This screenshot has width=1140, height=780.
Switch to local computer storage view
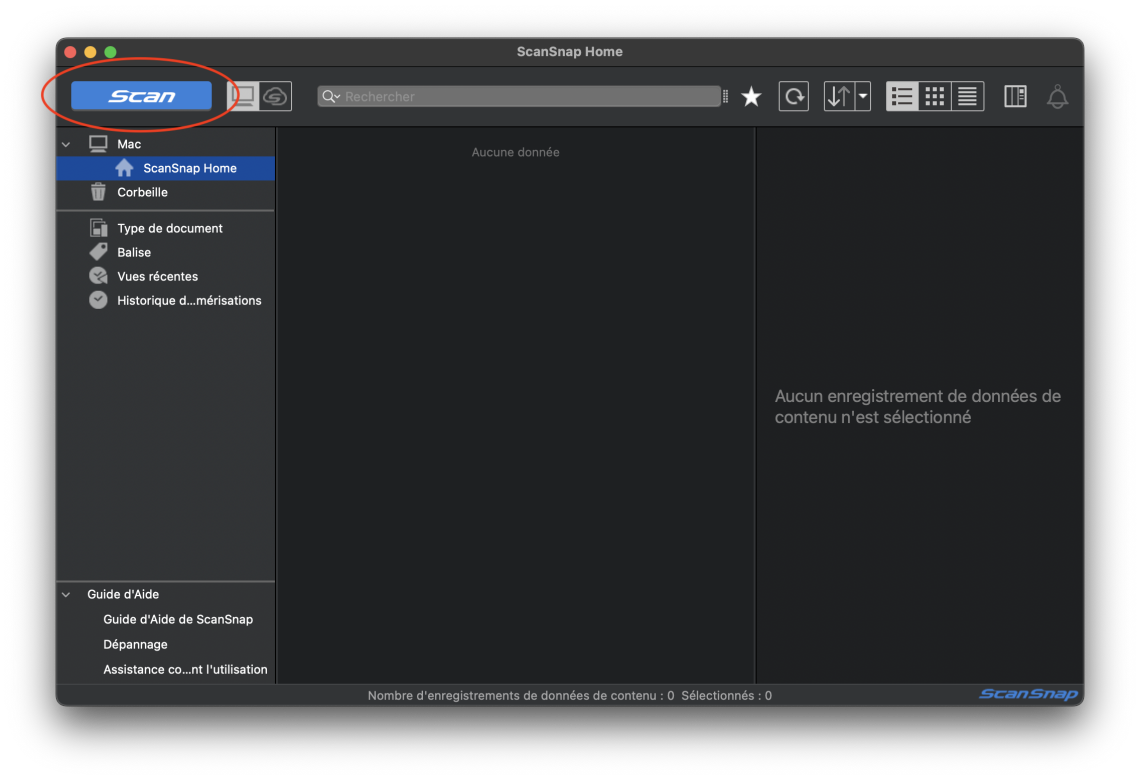coord(243,96)
